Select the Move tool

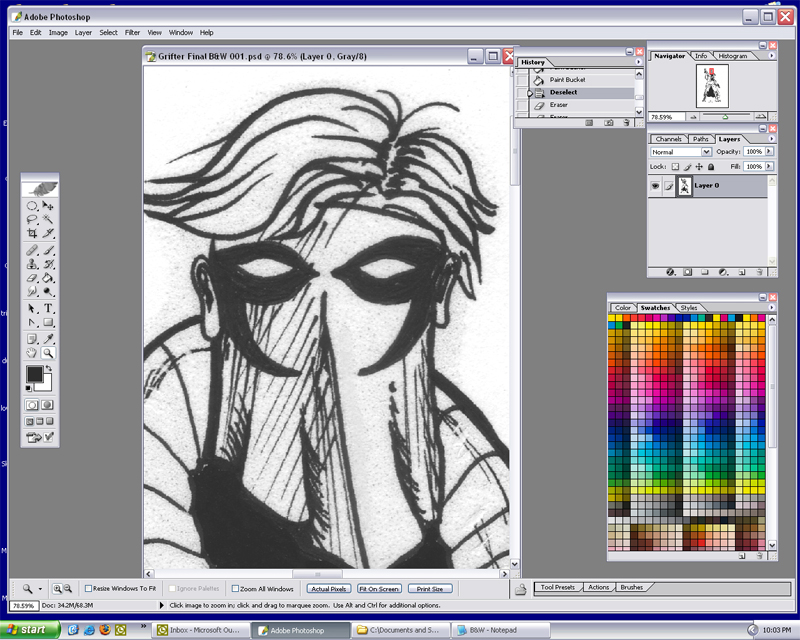[48, 206]
